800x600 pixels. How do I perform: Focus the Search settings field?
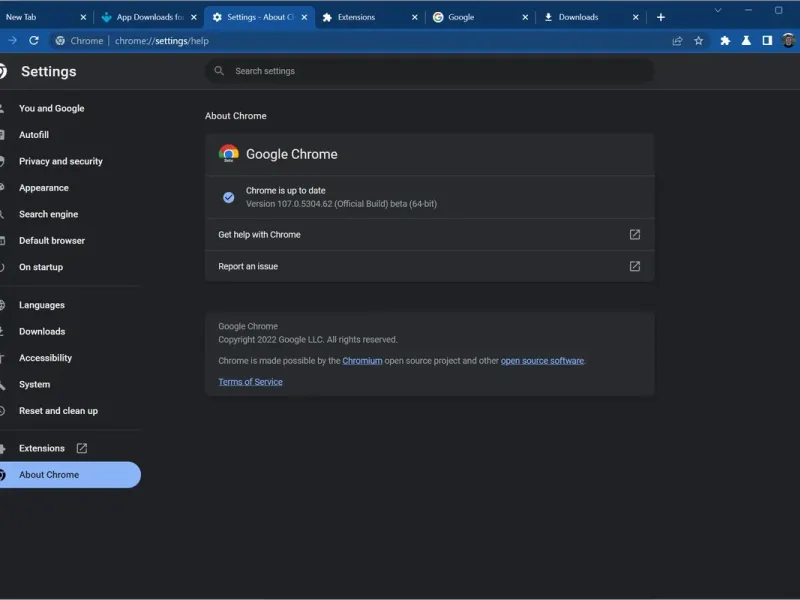coord(430,71)
